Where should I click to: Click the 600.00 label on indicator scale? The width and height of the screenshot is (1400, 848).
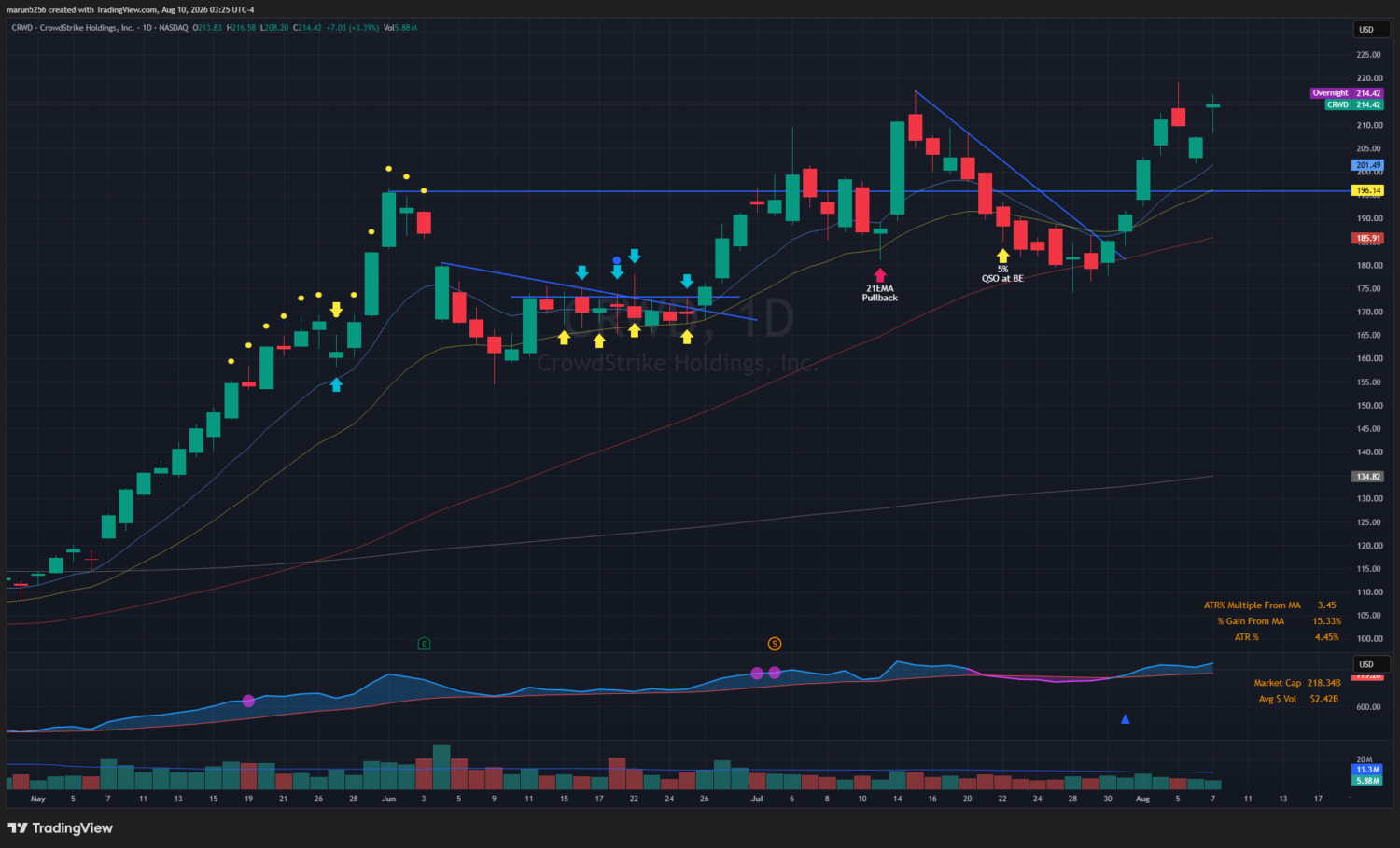[x=1369, y=707]
